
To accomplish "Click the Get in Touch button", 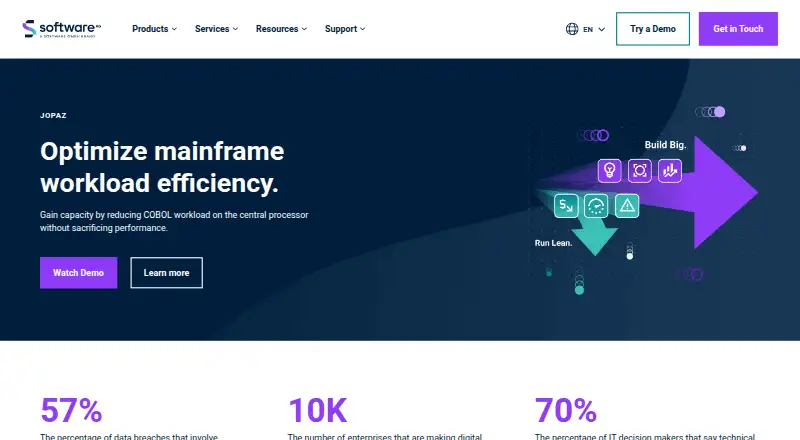I will [x=738, y=29].
